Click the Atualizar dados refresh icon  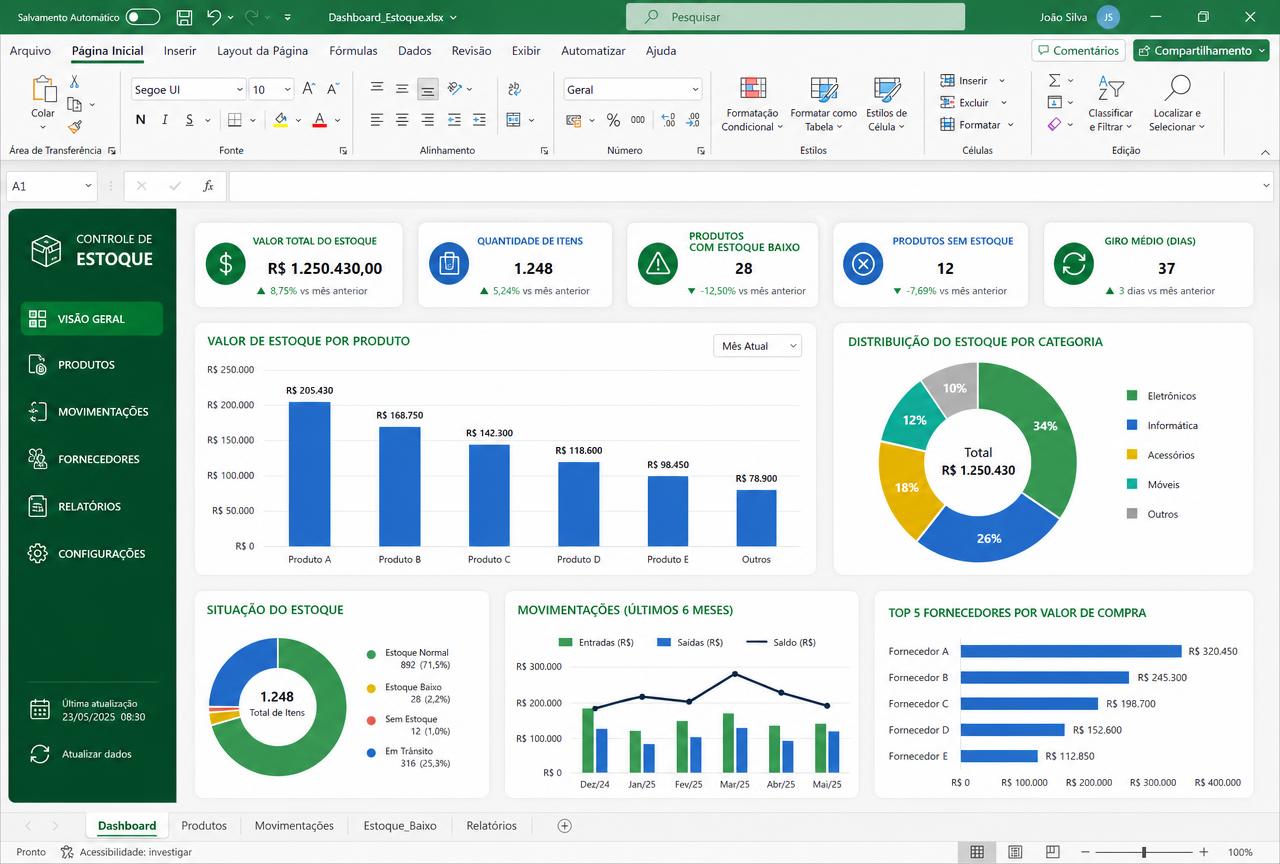coord(40,754)
